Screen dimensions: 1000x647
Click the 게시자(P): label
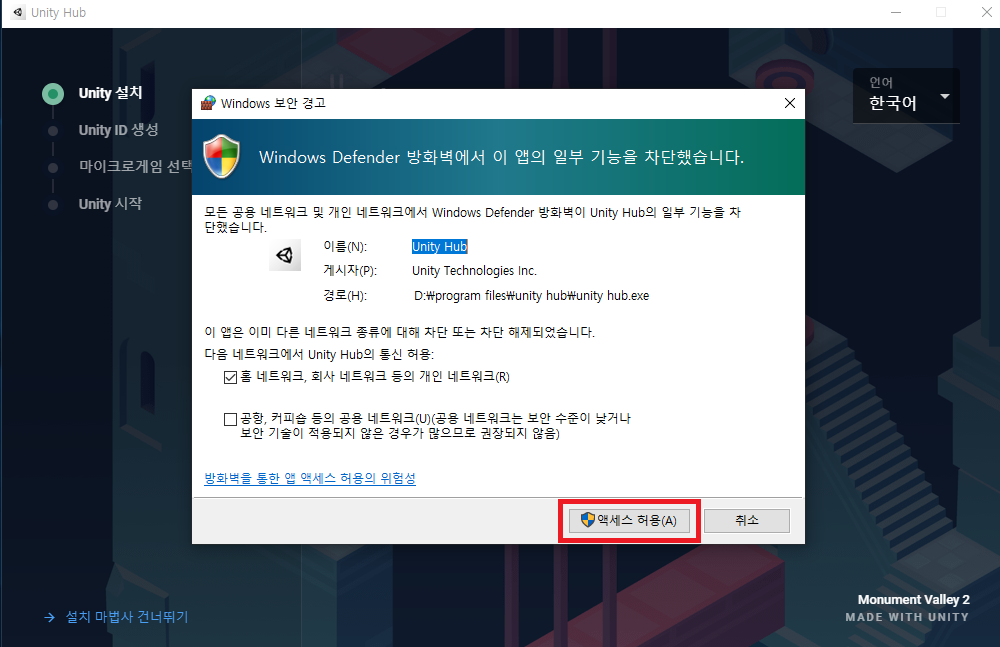point(350,271)
